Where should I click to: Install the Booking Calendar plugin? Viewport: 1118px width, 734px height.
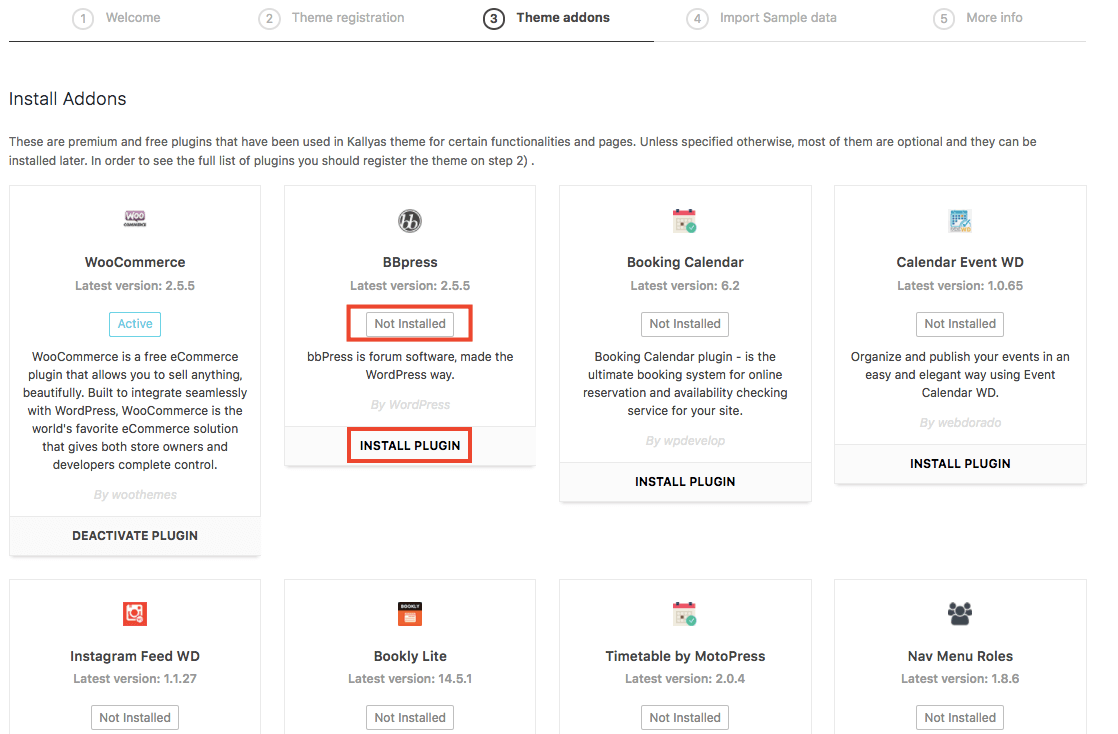tap(685, 481)
